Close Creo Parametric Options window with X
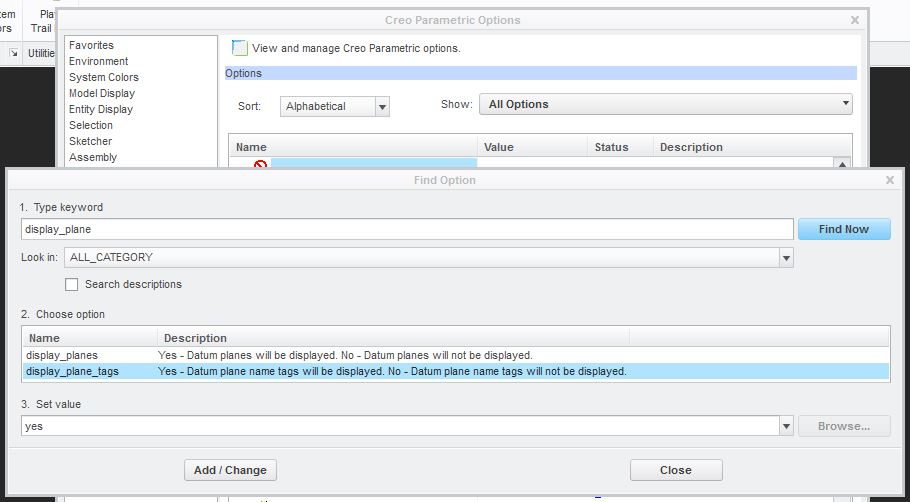The width and height of the screenshot is (910, 502). pyautogui.click(x=855, y=20)
